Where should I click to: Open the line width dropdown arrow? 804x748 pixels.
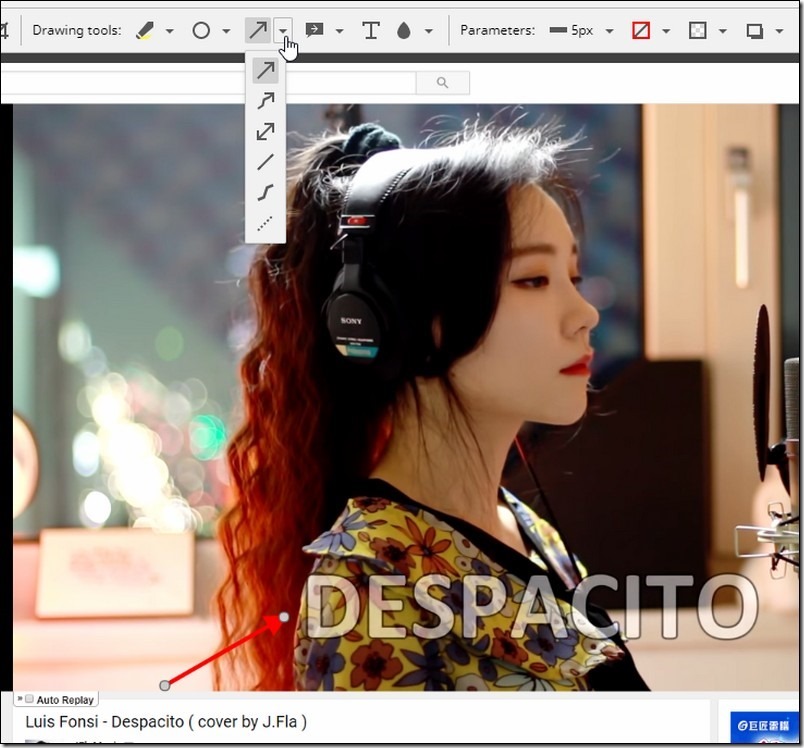tap(610, 31)
